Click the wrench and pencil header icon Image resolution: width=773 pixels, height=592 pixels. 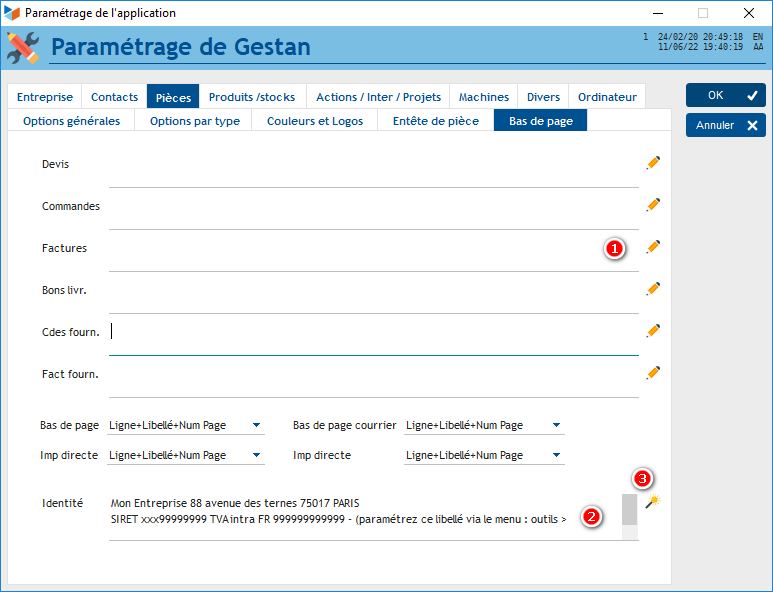(23, 47)
